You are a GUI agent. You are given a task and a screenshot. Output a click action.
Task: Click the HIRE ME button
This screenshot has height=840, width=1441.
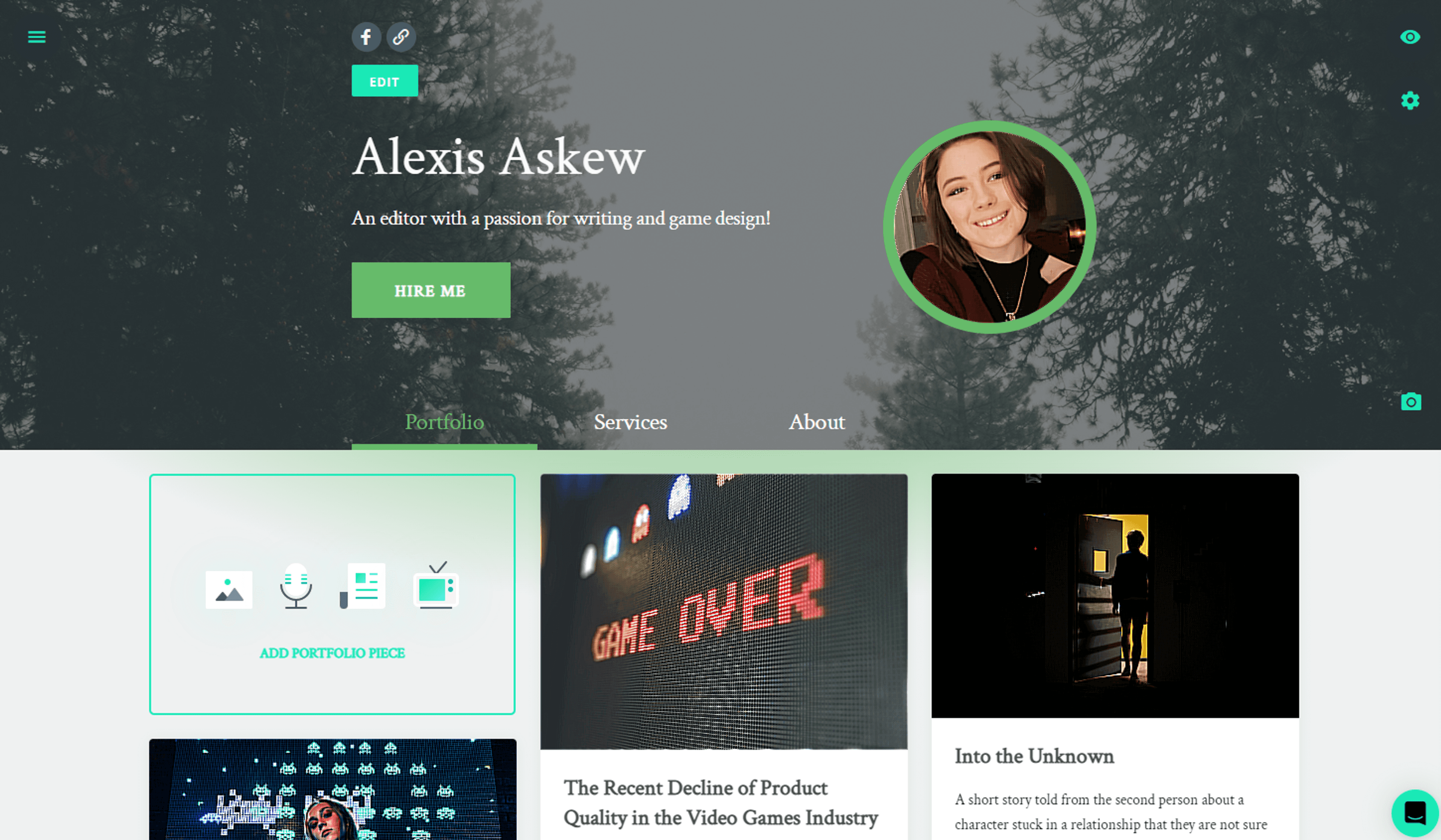click(x=430, y=290)
